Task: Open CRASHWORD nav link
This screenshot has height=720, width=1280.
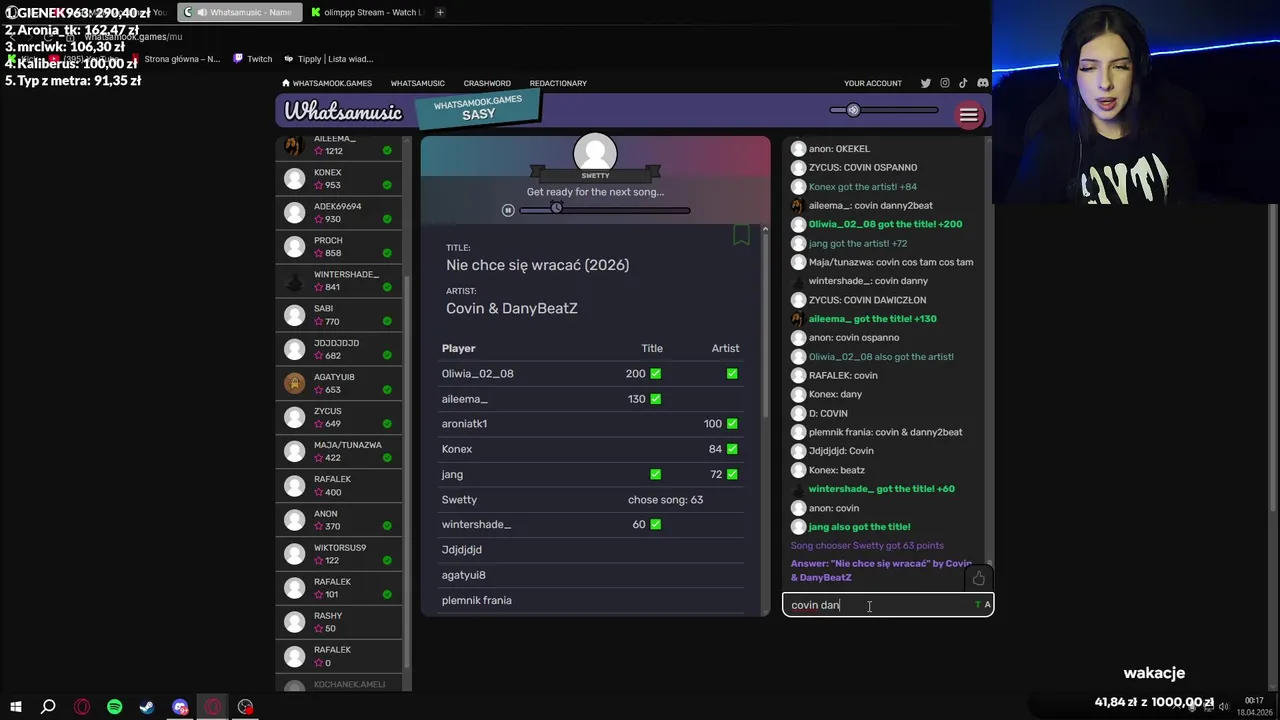Action: click(x=487, y=83)
